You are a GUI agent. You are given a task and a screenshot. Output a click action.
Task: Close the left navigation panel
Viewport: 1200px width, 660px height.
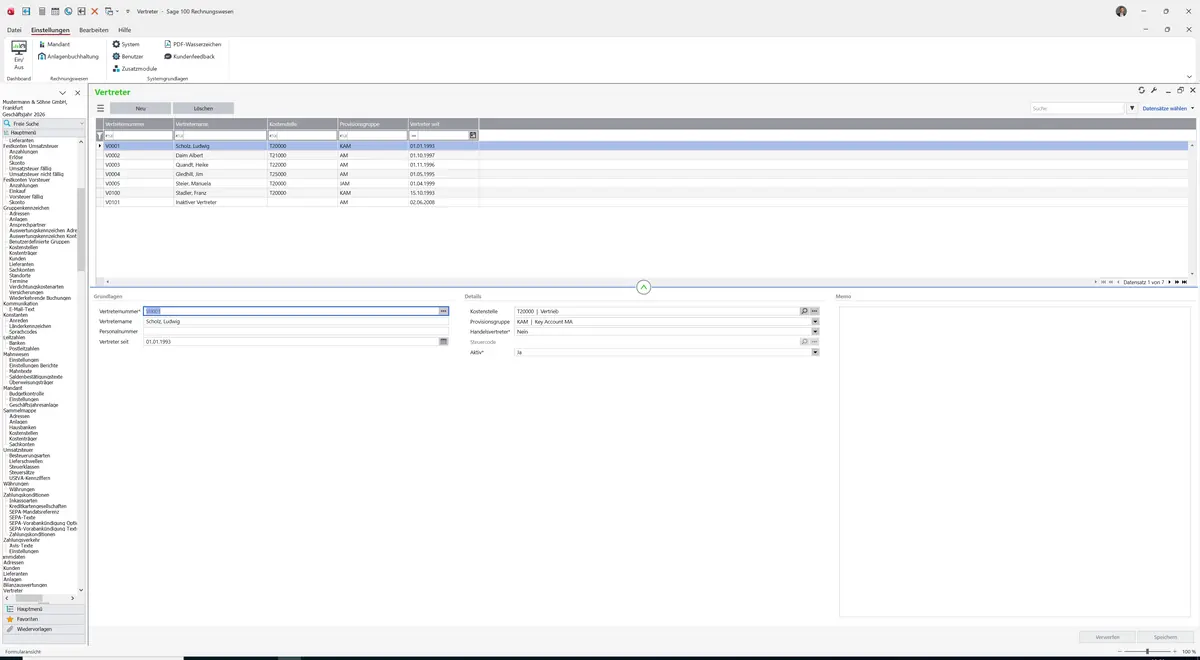pyautogui.click(x=77, y=93)
